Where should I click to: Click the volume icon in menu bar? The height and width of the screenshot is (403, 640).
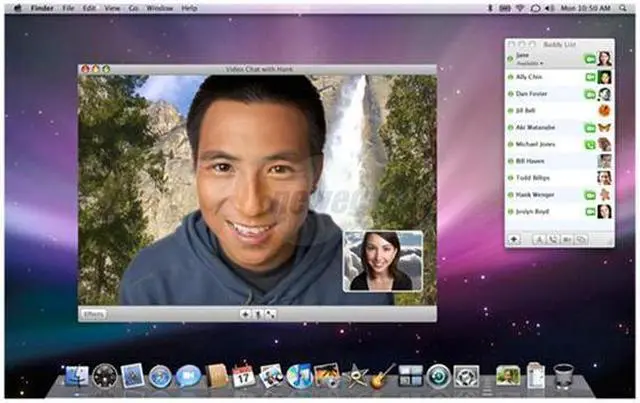pos(550,8)
